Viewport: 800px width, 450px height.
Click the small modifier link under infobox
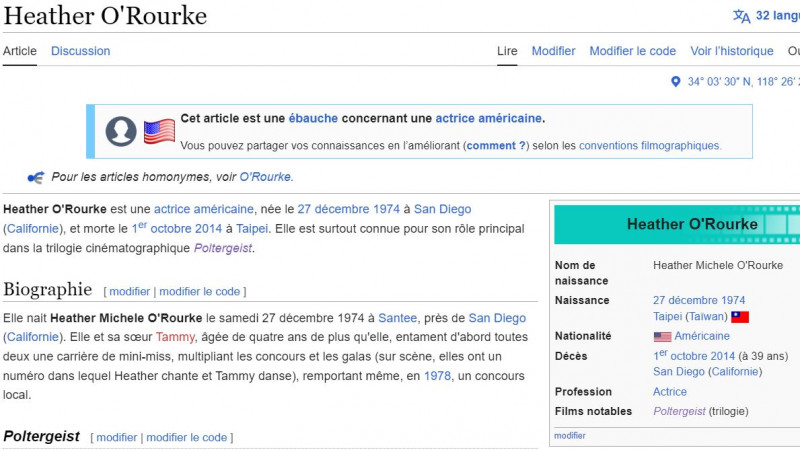click(x=570, y=435)
